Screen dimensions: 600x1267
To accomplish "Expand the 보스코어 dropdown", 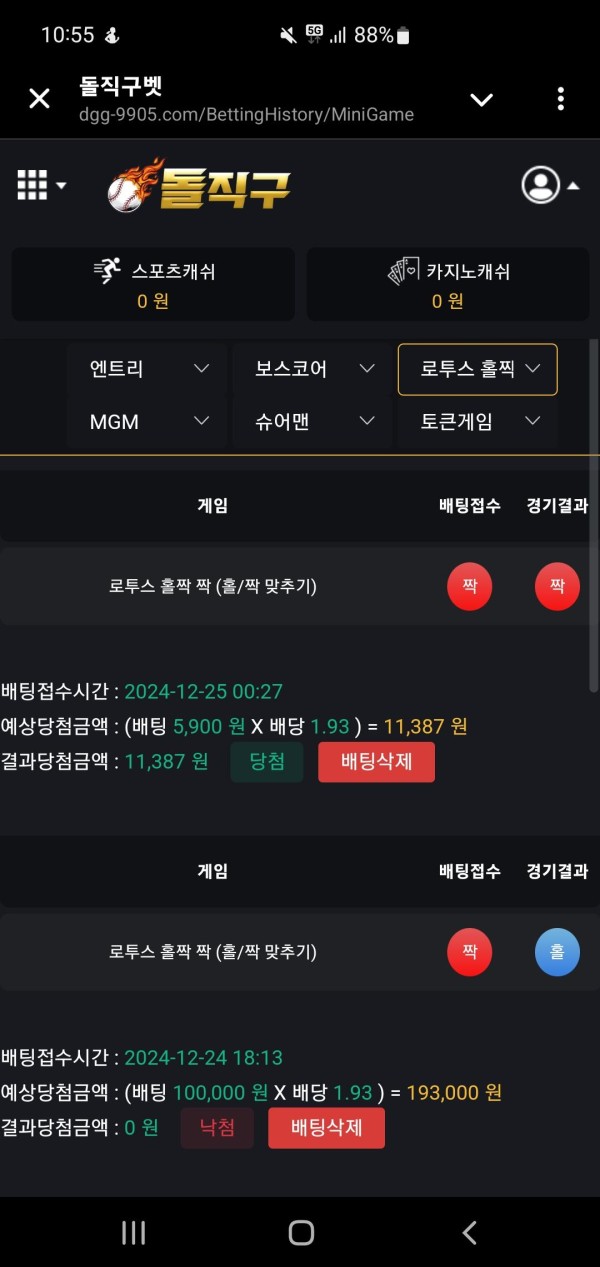I will pos(311,369).
